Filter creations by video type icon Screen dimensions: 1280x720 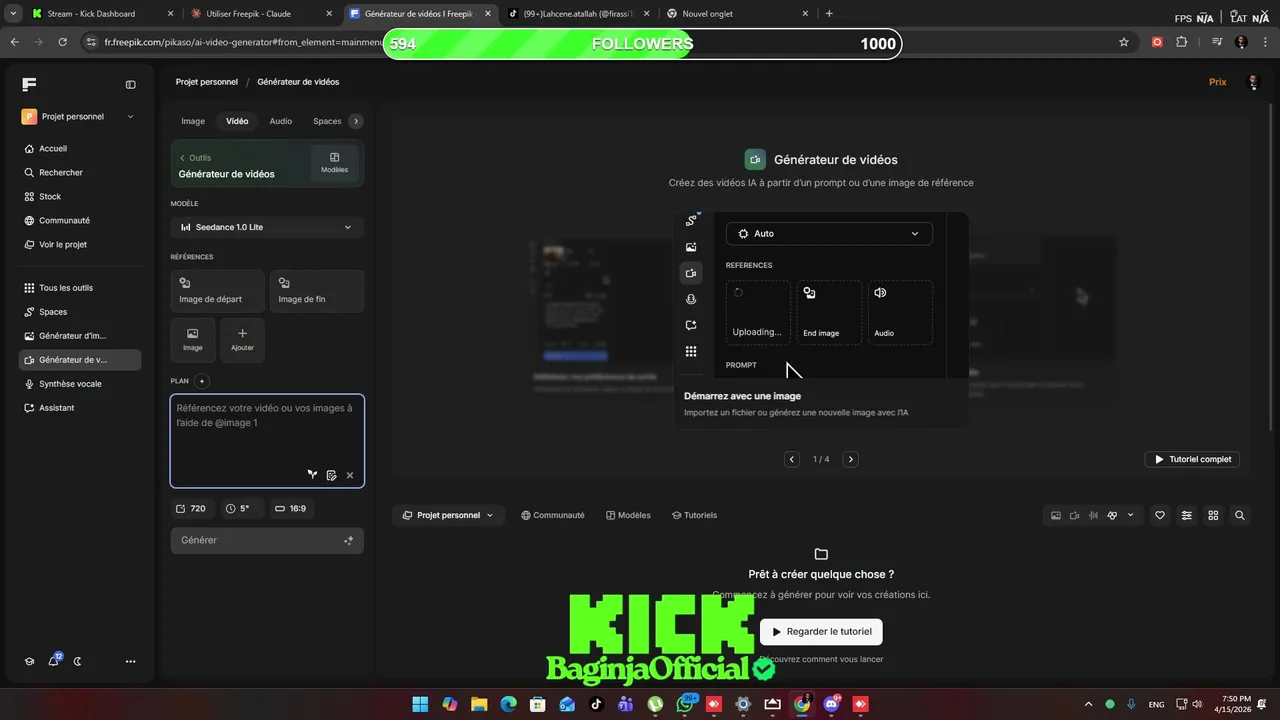click(1074, 515)
